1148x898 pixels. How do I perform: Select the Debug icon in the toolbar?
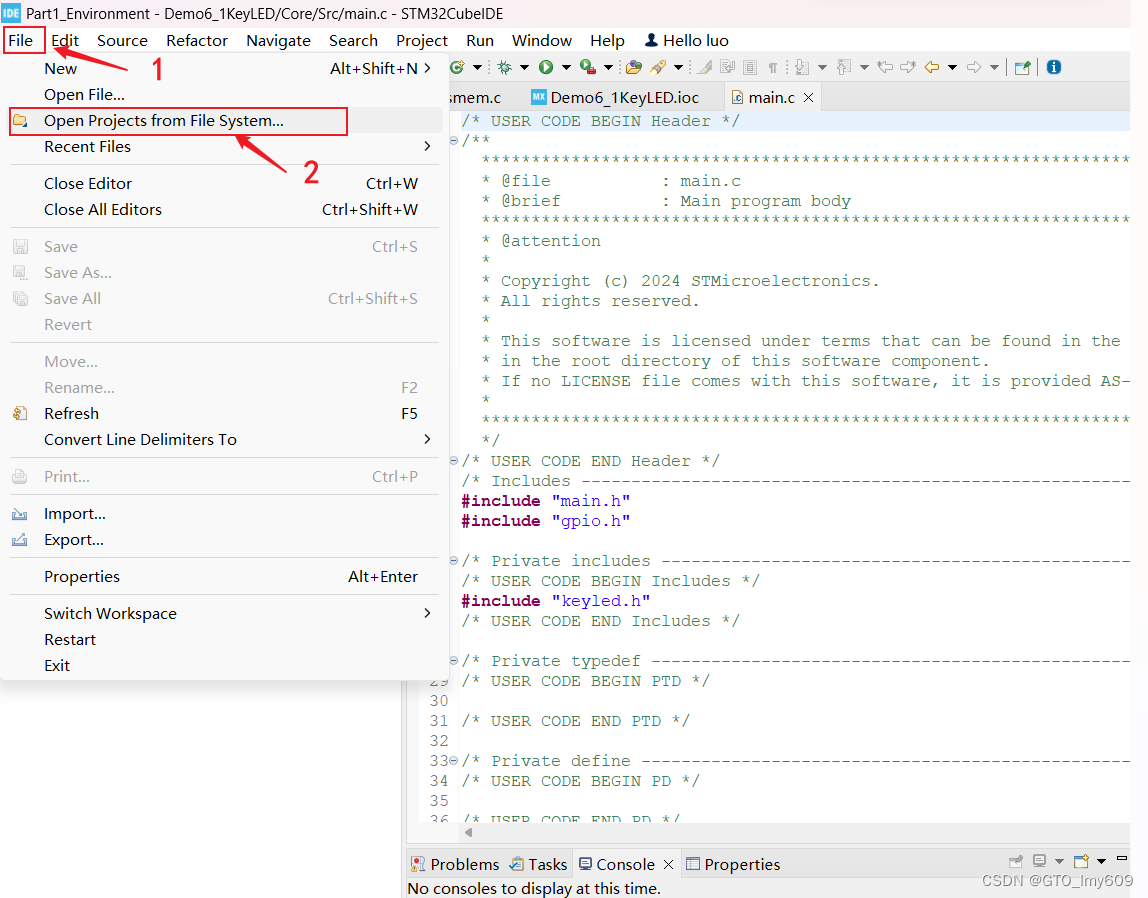click(x=505, y=66)
